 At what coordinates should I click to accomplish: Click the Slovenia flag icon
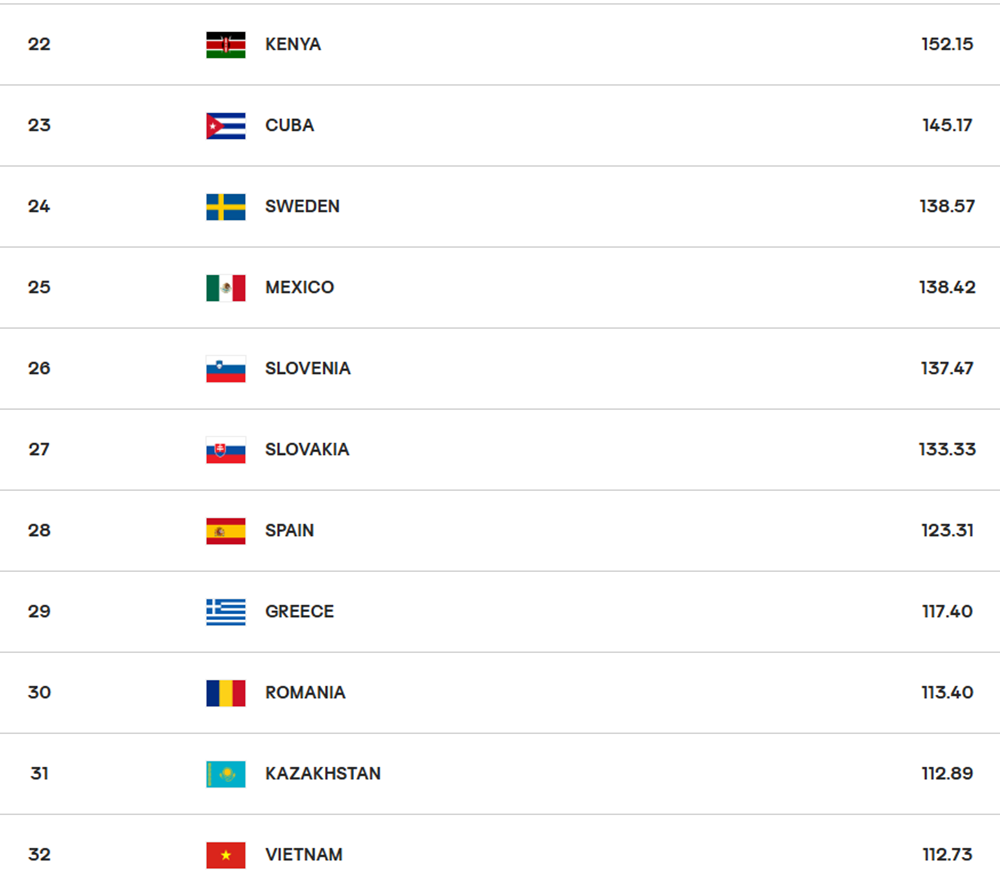[226, 369]
